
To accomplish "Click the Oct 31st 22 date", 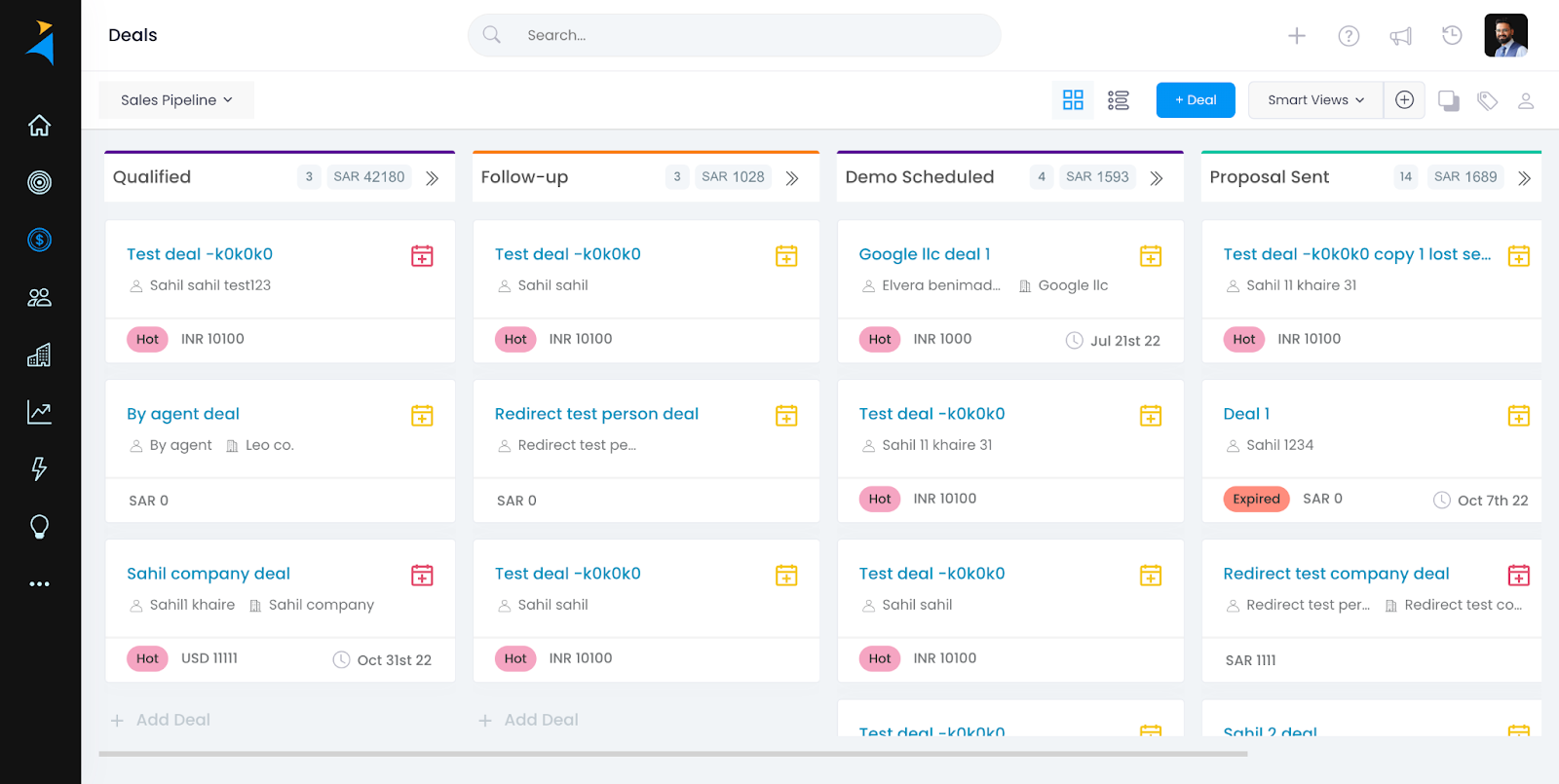I will tap(394, 660).
